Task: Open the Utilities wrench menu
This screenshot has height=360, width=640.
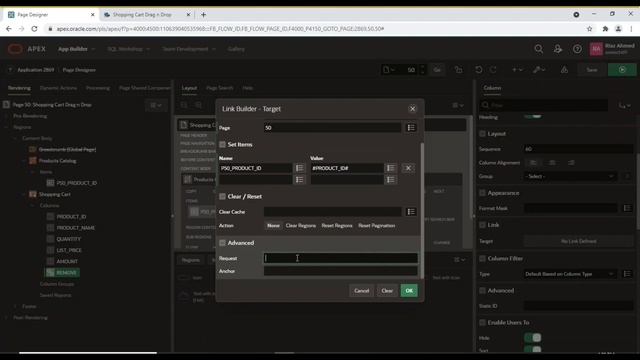Action: click(539, 70)
